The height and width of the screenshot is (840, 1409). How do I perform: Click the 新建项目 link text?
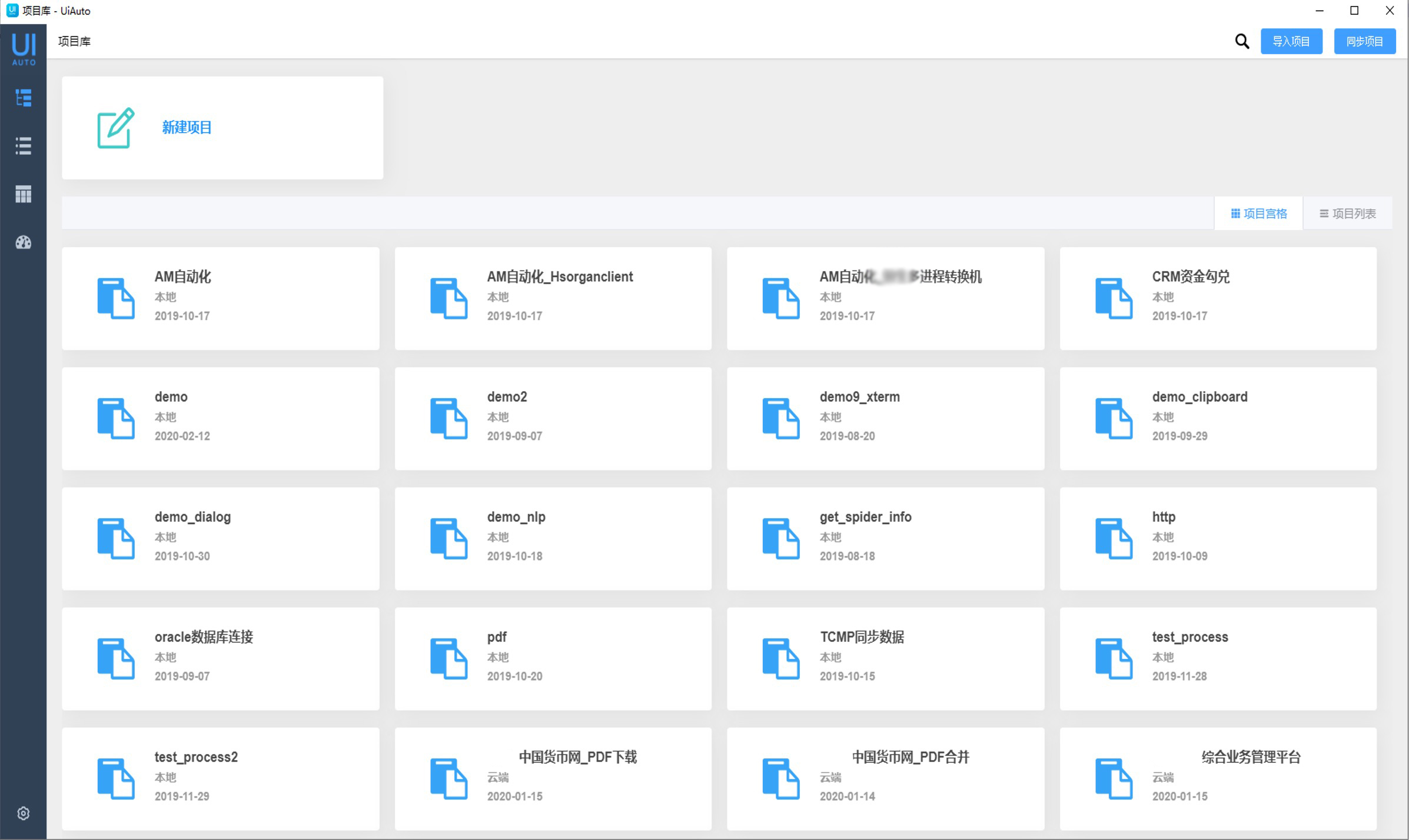pos(187,128)
